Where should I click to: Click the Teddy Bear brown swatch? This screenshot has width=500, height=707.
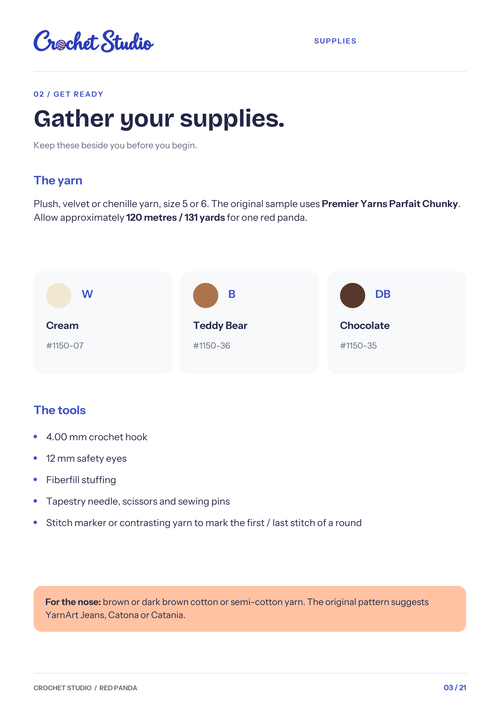click(x=206, y=295)
